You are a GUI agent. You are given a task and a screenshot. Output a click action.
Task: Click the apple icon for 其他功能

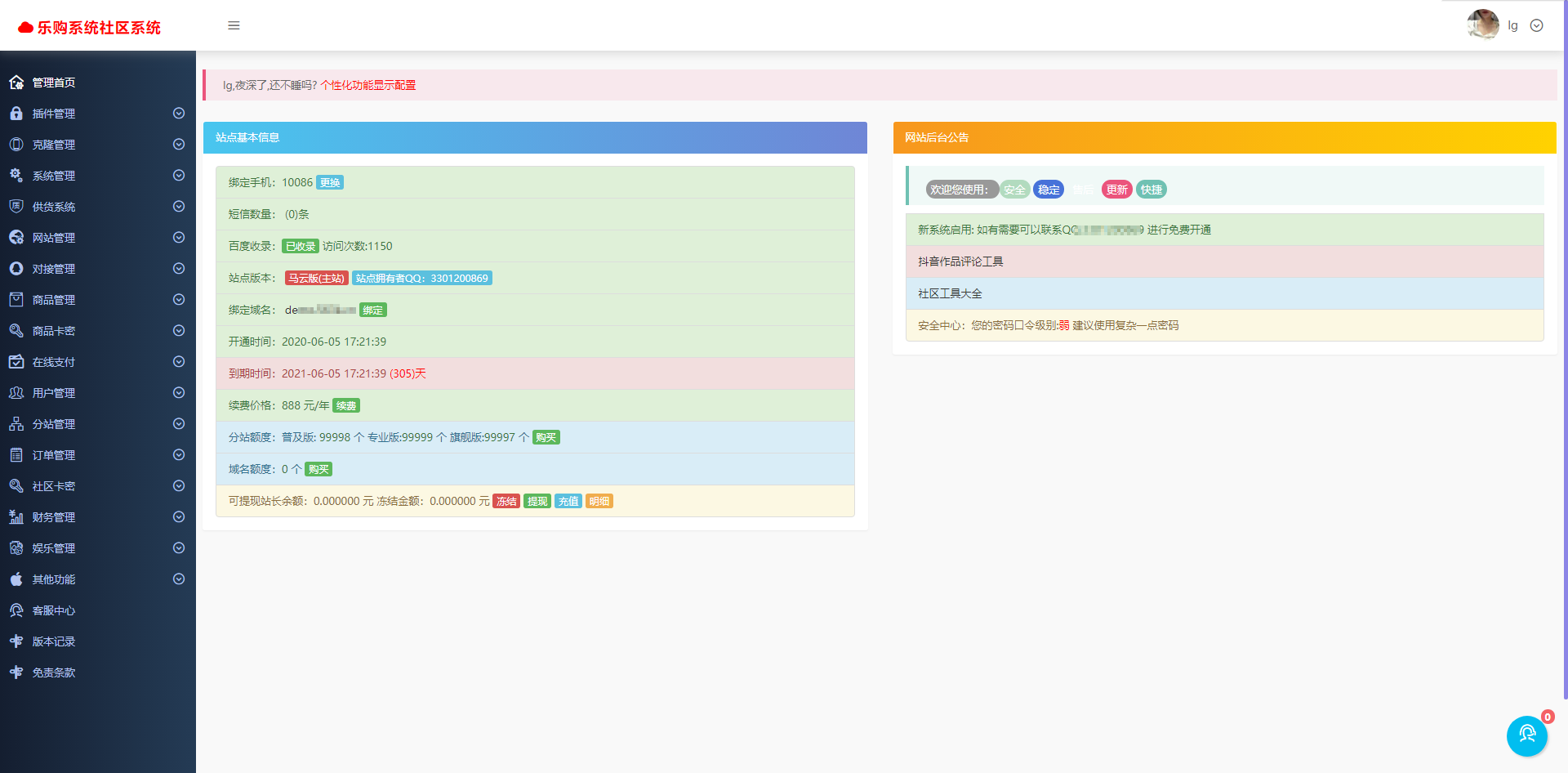(16, 579)
